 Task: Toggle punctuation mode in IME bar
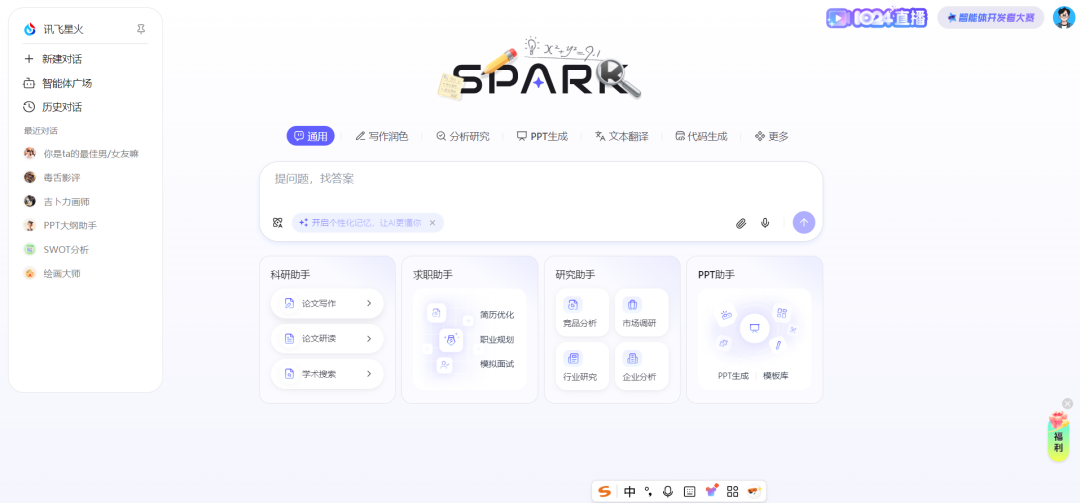[x=647, y=491]
